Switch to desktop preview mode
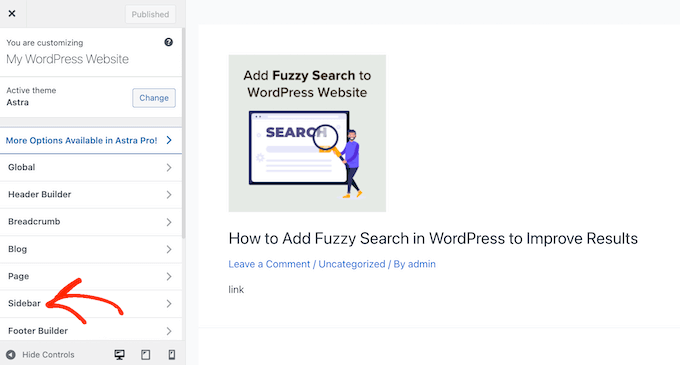This screenshot has height=365, width=680. click(x=119, y=355)
